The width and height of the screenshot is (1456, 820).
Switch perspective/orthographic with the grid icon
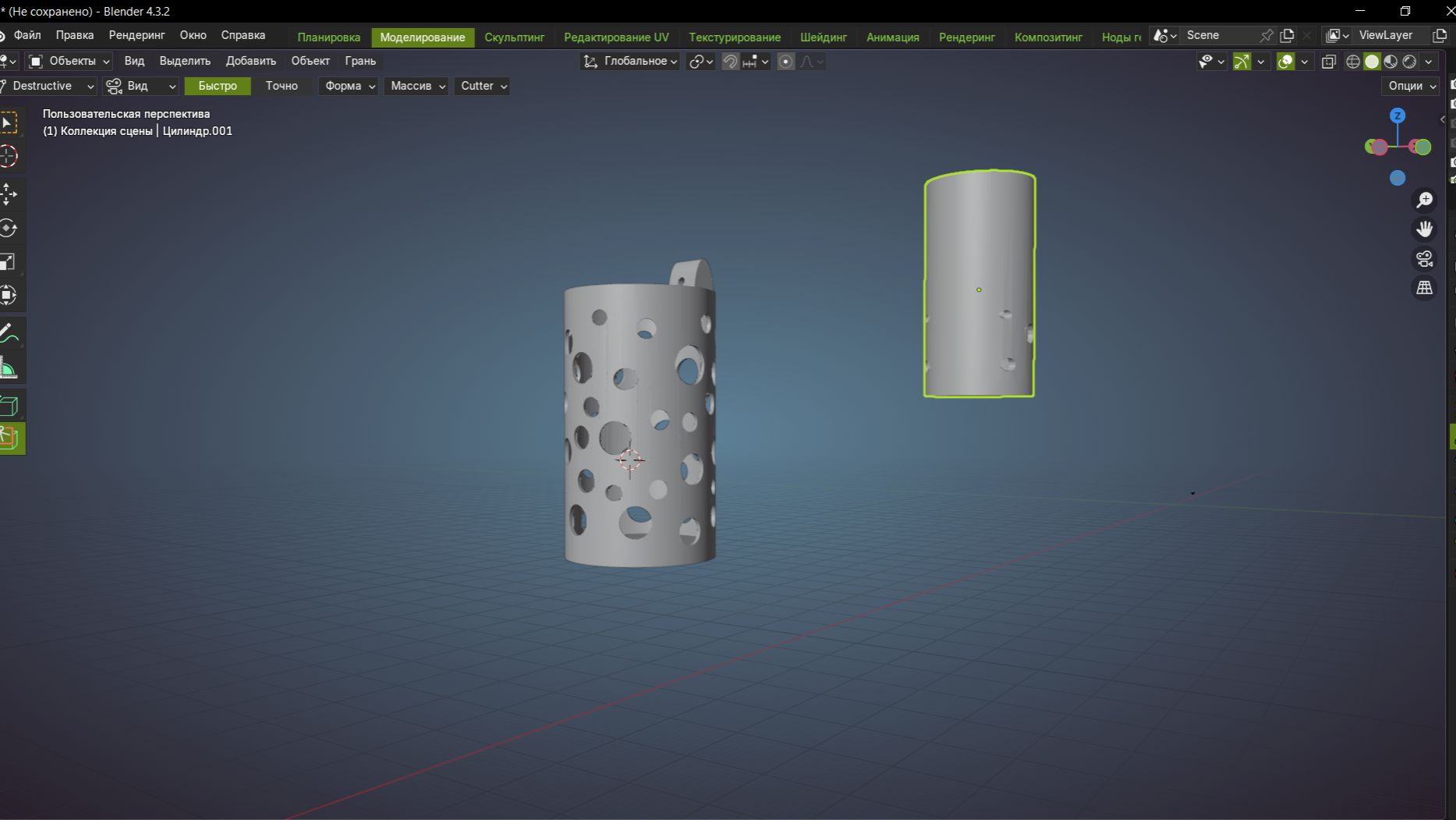coord(1424,288)
